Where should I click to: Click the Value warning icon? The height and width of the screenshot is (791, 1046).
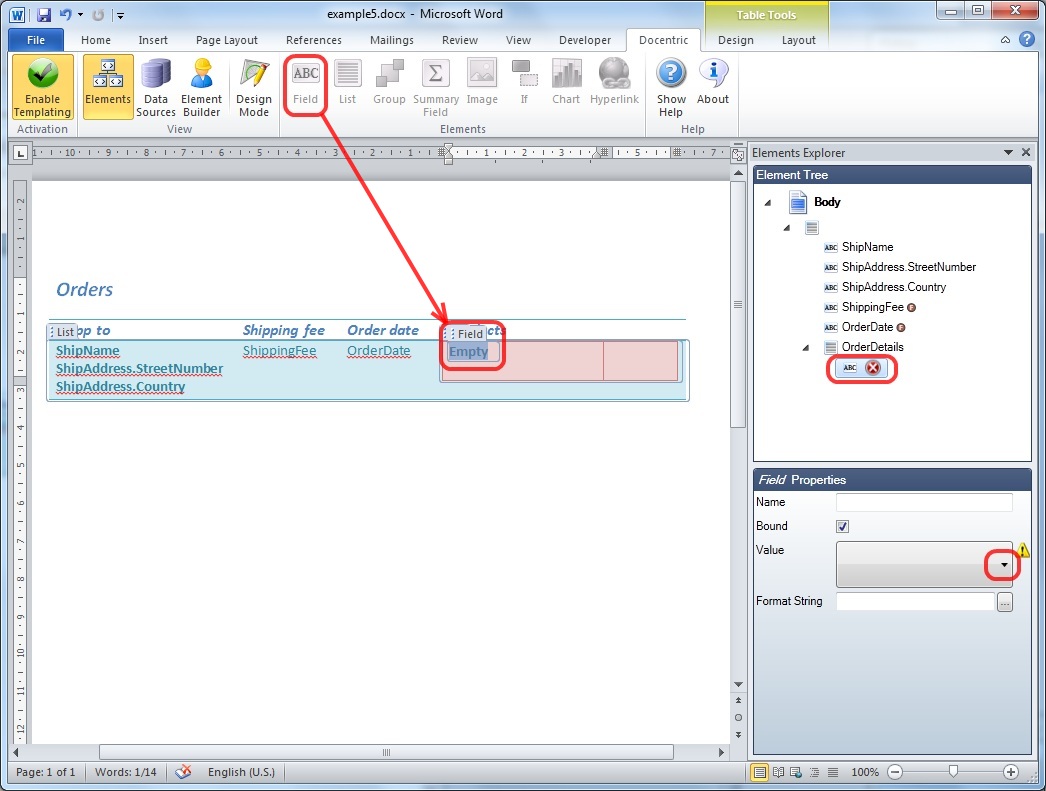click(1023, 550)
